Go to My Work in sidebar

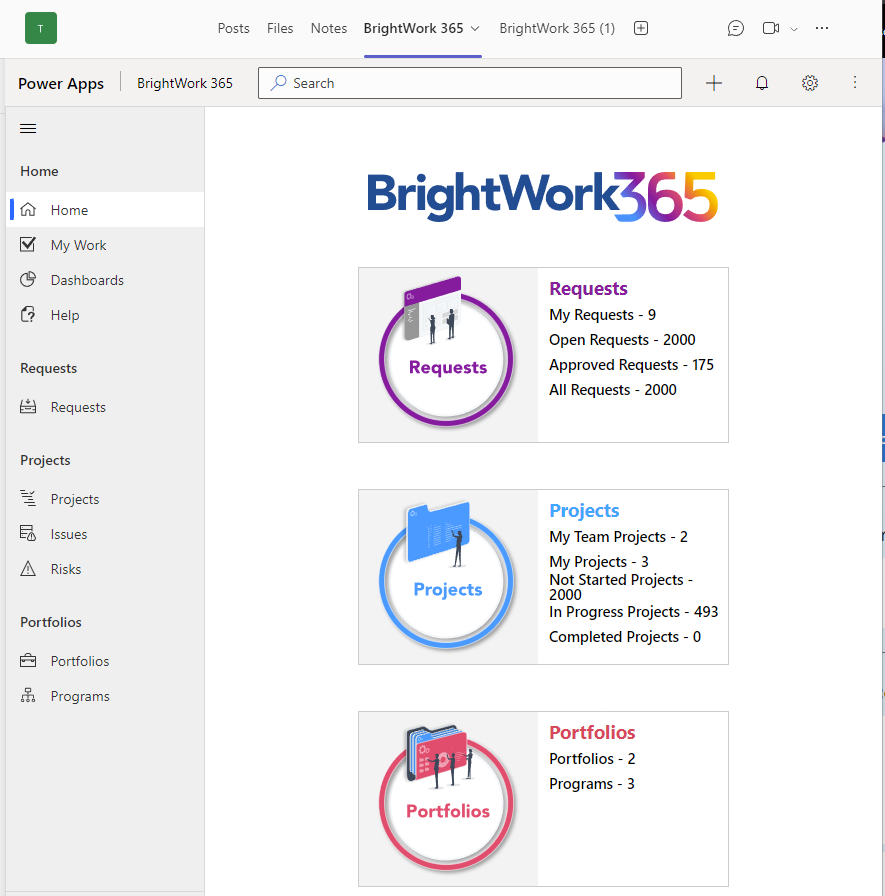[78, 245]
